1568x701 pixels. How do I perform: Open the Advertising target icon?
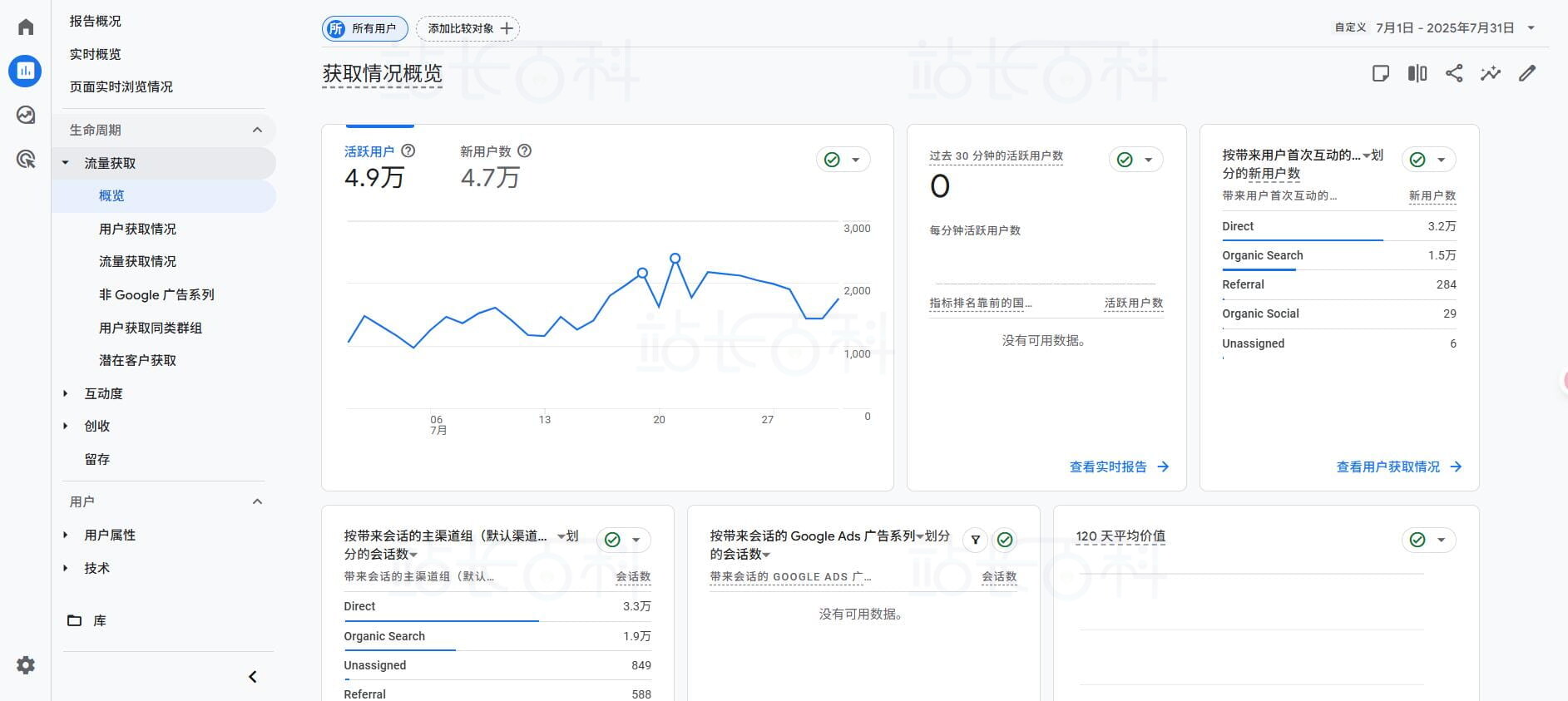26,159
